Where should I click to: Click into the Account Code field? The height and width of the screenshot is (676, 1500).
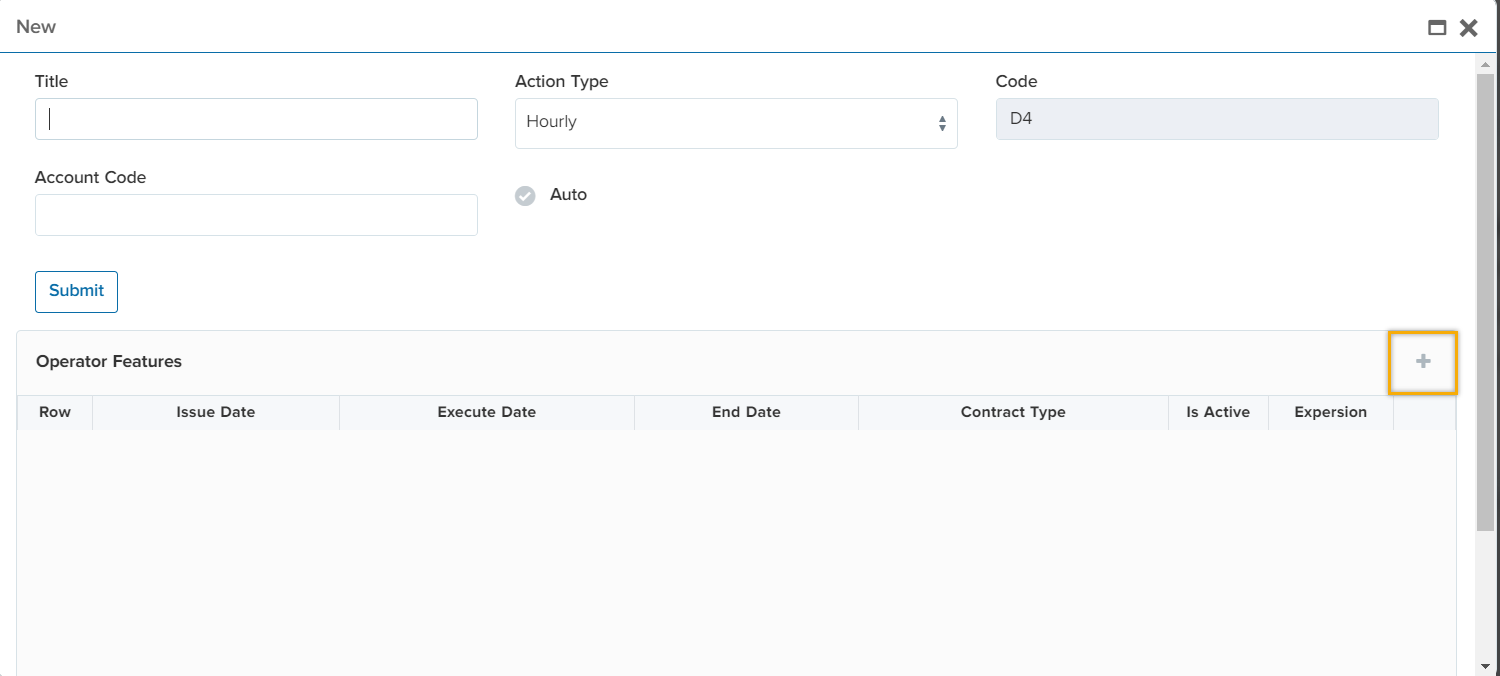256,215
